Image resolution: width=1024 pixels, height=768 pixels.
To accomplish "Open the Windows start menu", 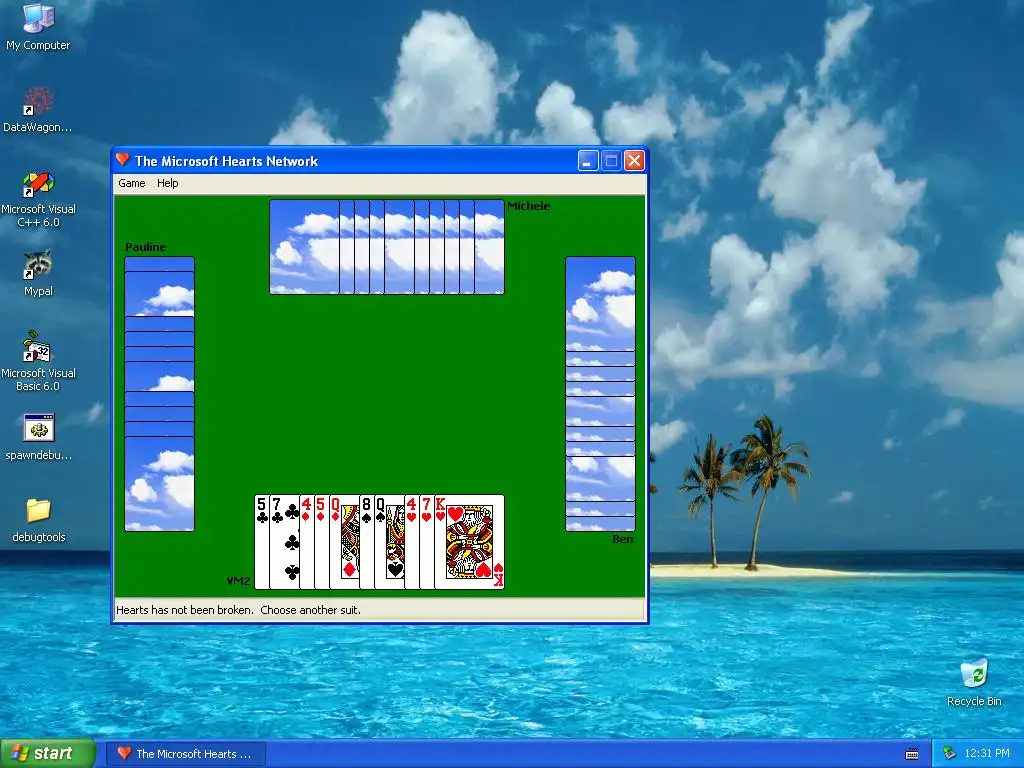I will pyautogui.click(x=48, y=753).
